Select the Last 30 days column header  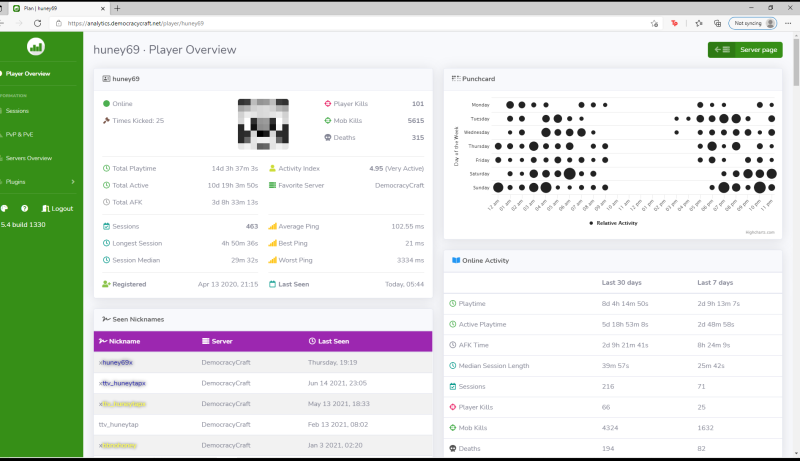(x=621, y=283)
